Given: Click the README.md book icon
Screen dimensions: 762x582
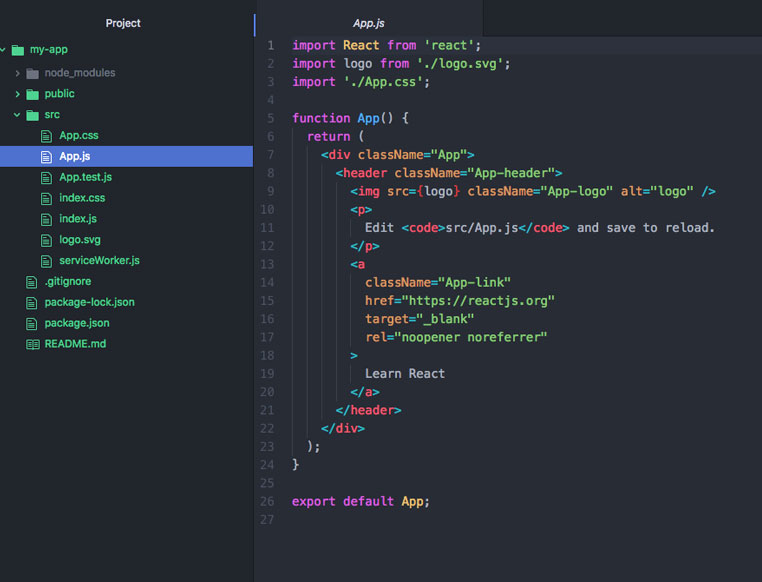Looking at the screenshot, I should pos(33,345).
